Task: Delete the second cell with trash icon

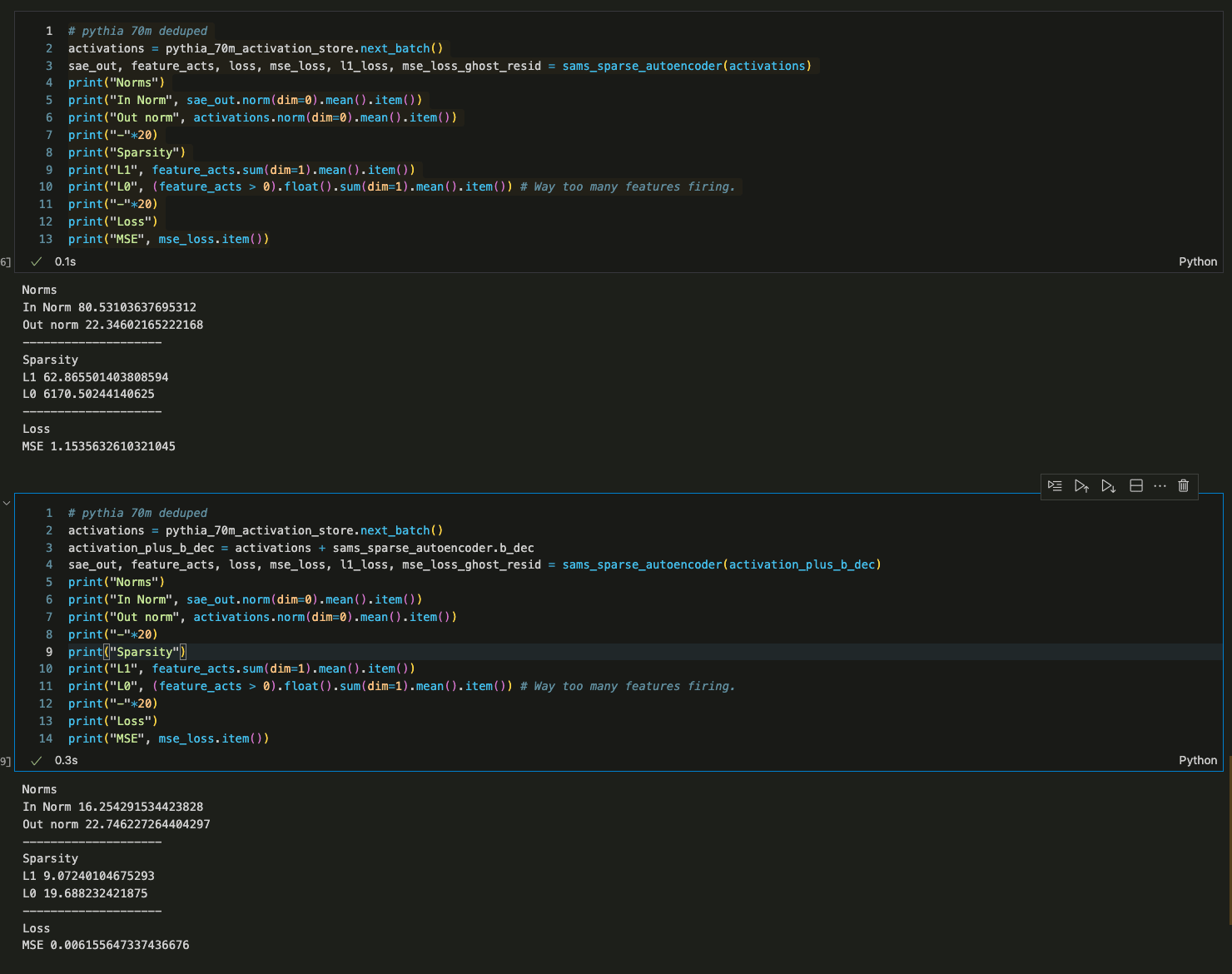Action: [x=1183, y=486]
